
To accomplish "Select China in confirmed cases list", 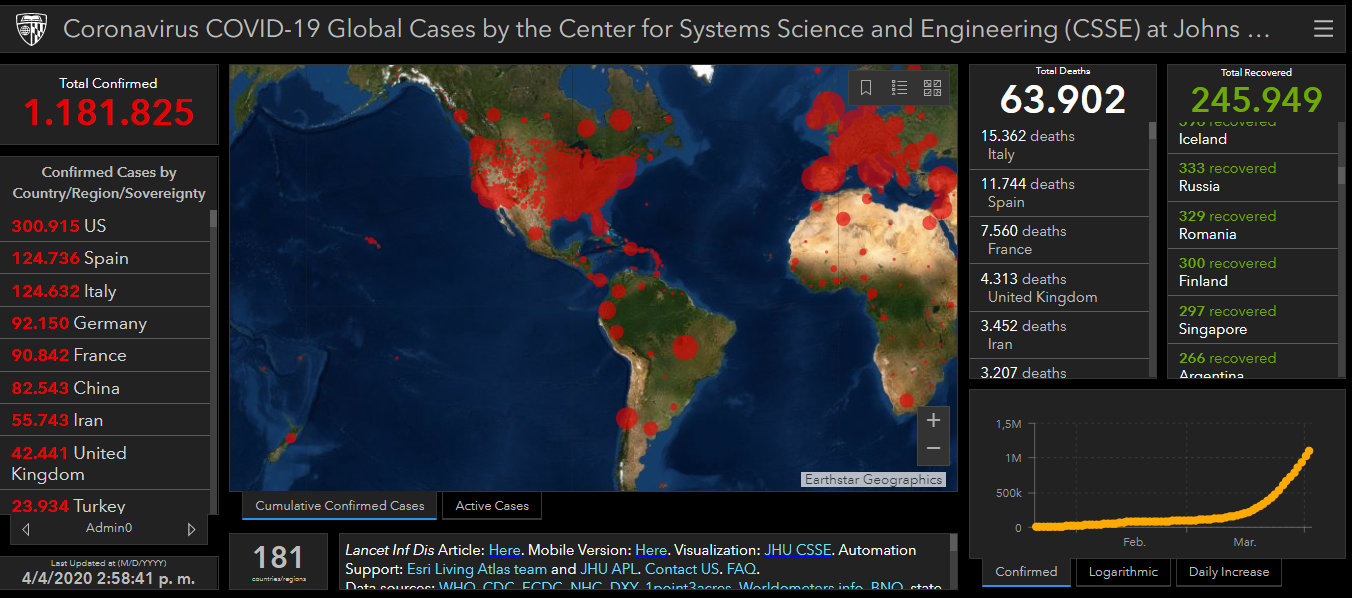I will coord(105,388).
